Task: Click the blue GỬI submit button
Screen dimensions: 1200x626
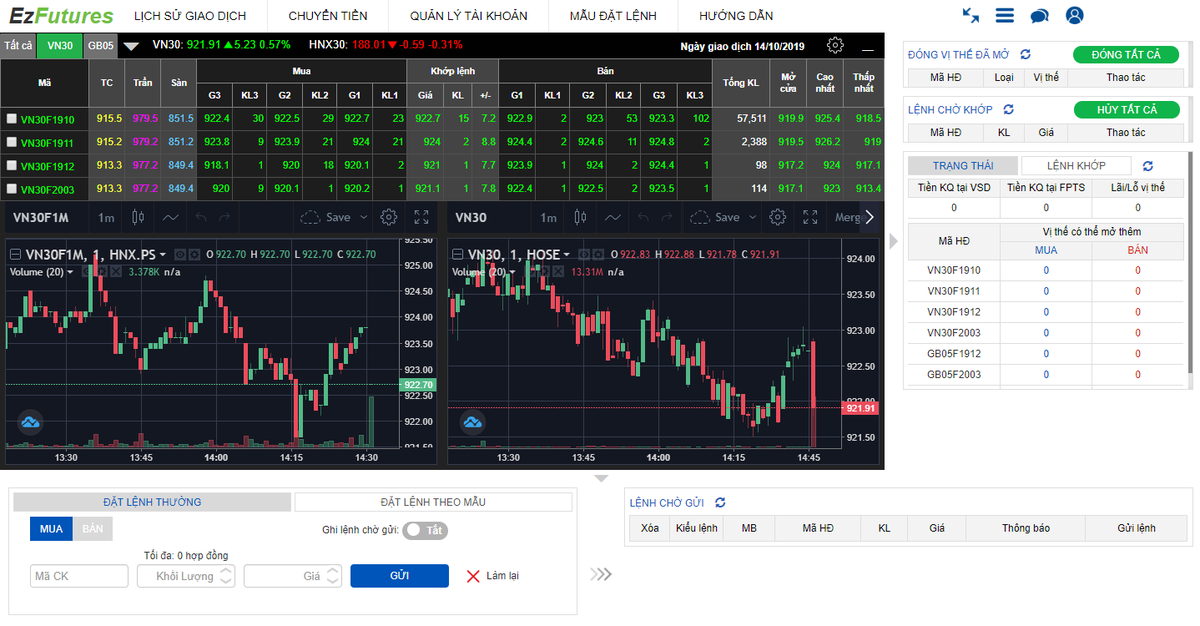Action: click(399, 576)
